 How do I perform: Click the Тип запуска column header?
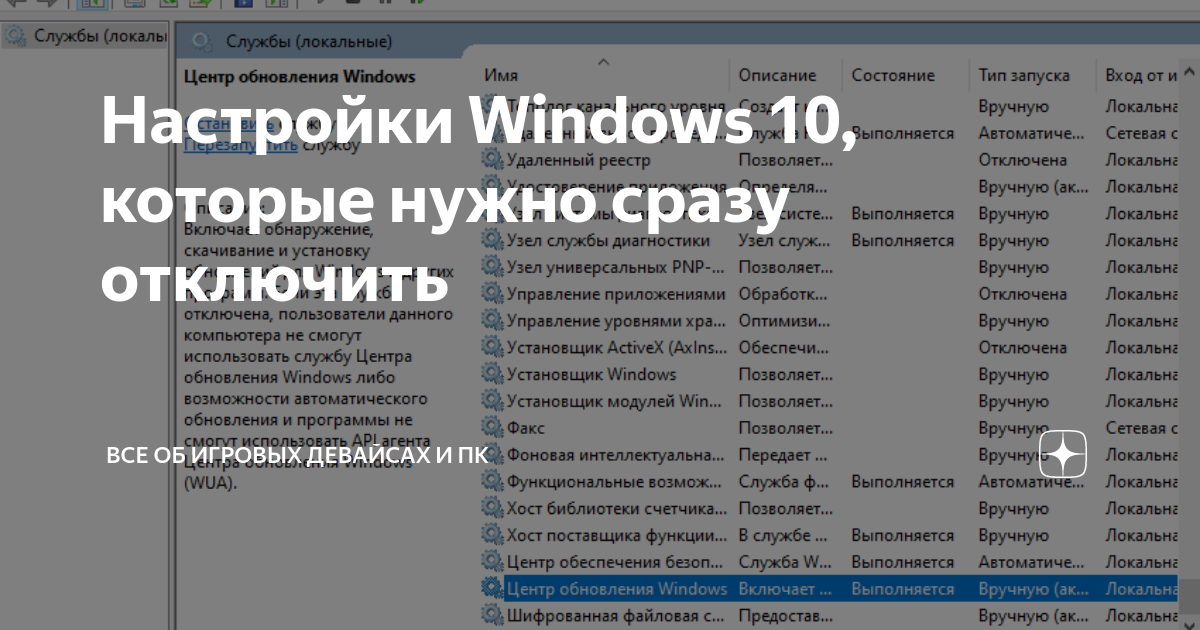1024,76
